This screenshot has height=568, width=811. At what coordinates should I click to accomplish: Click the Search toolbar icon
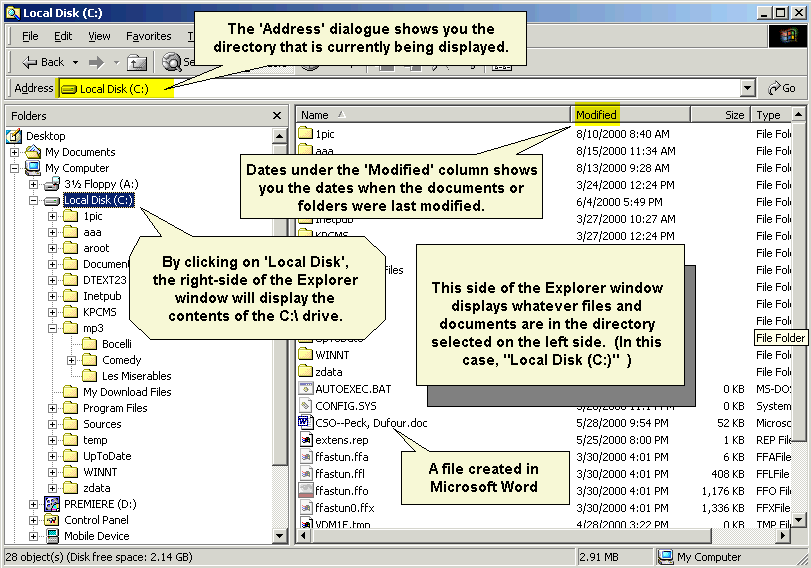[171, 62]
